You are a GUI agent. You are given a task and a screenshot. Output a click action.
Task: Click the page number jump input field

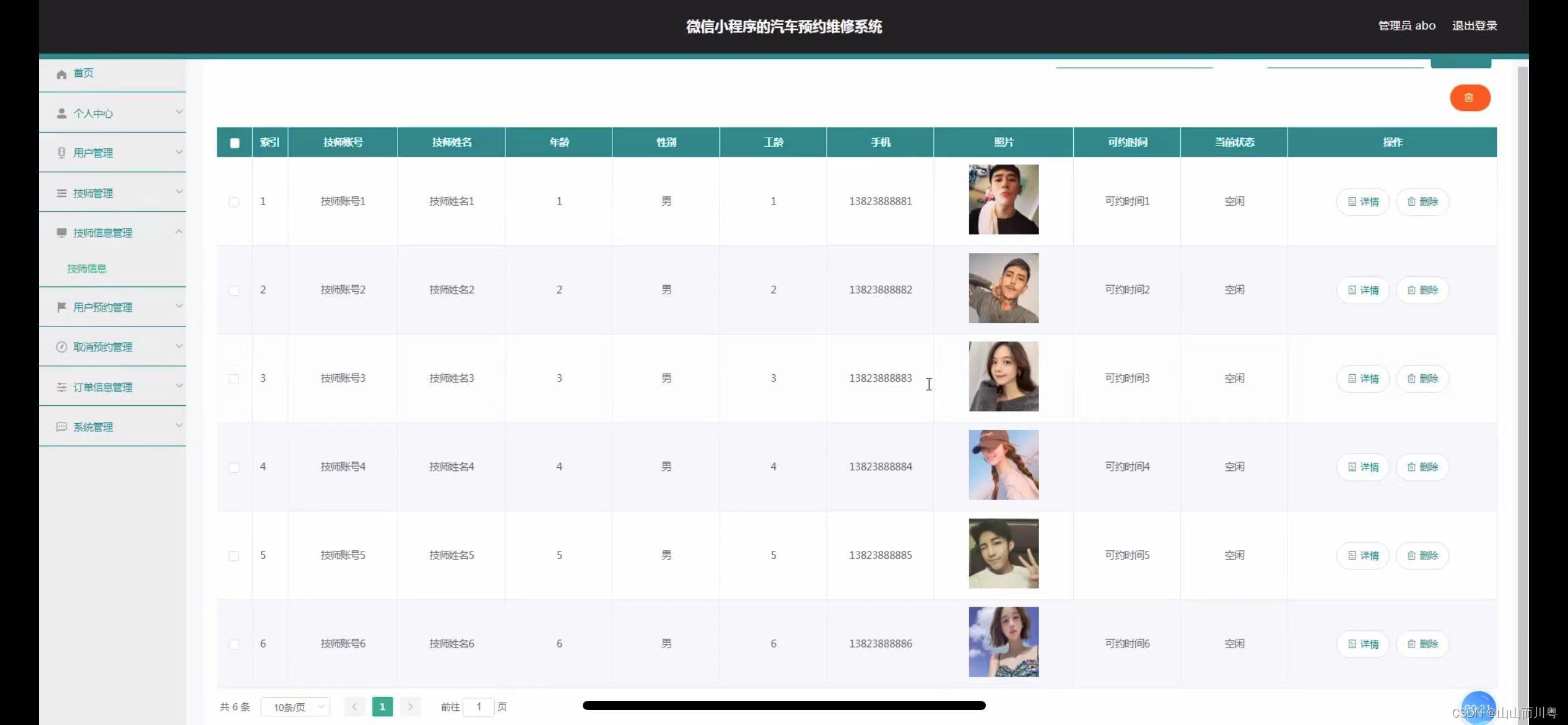click(478, 707)
